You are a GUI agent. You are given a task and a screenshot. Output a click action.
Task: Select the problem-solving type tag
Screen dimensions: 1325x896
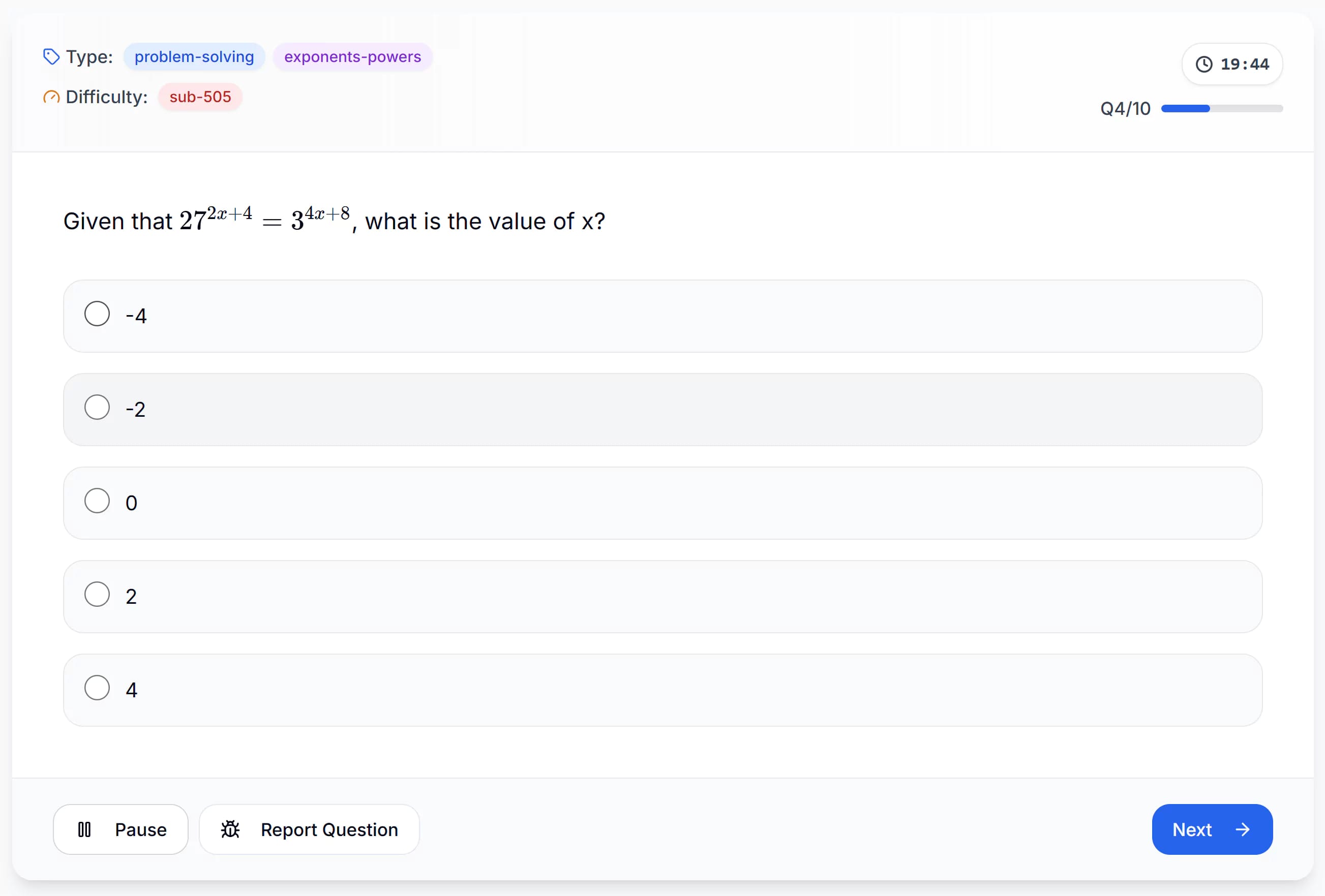coord(194,56)
